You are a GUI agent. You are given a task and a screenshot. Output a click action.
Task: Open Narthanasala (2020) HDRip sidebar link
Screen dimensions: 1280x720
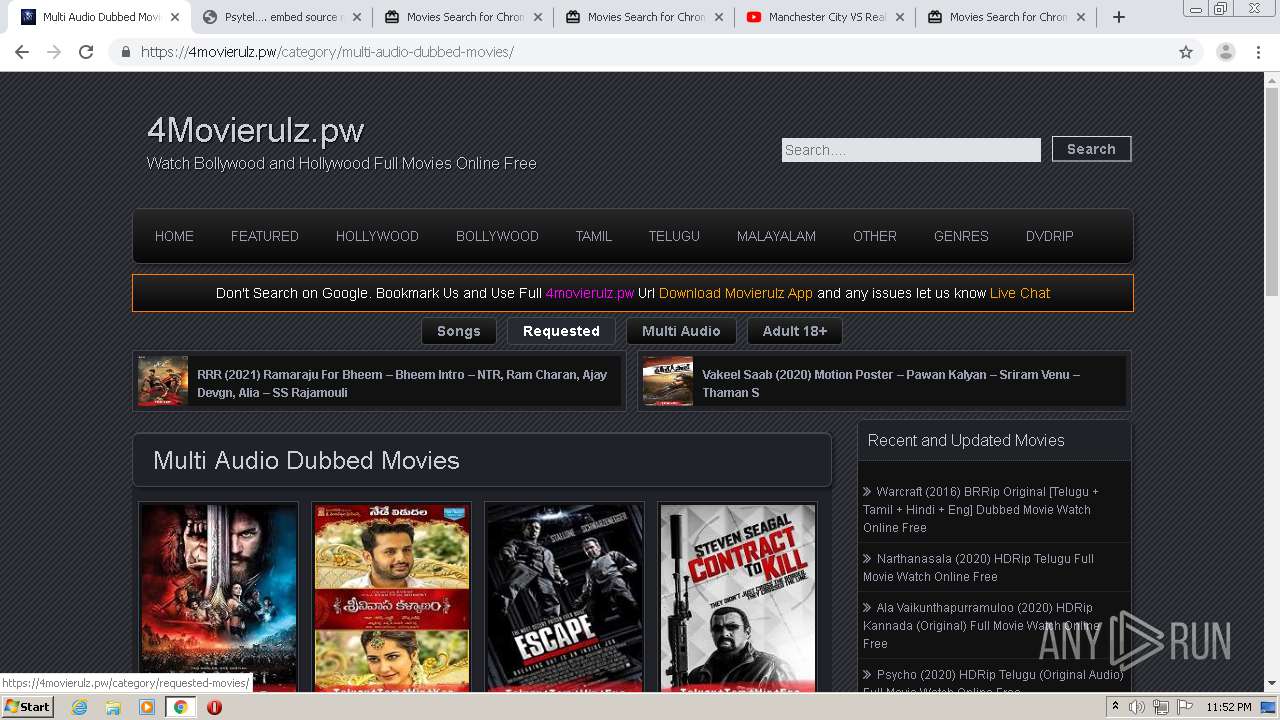click(x=978, y=567)
